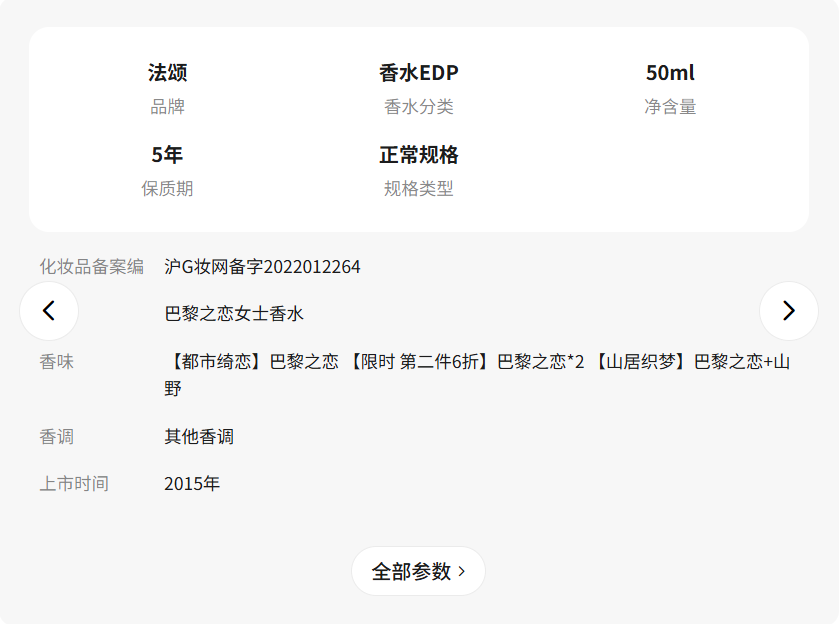Click the 2015年 launch year value

[192, 484]
